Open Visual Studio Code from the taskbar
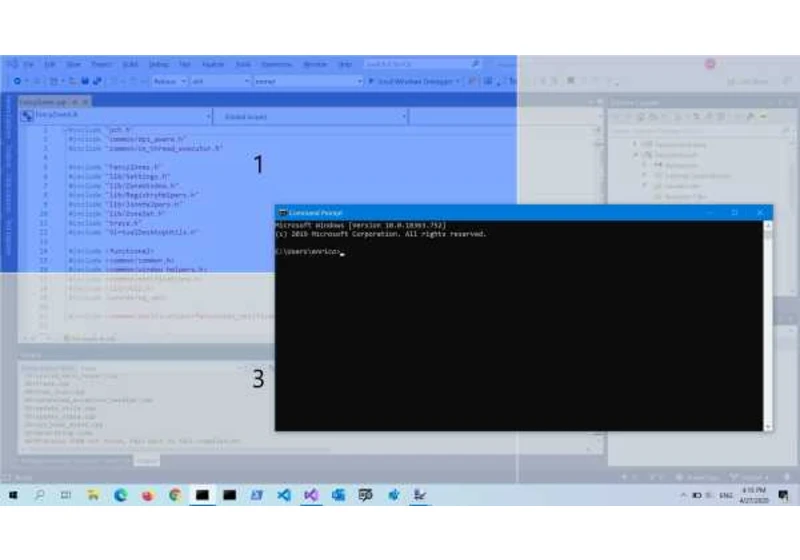Viewport: 800px width, 560px height. (284, 495)
